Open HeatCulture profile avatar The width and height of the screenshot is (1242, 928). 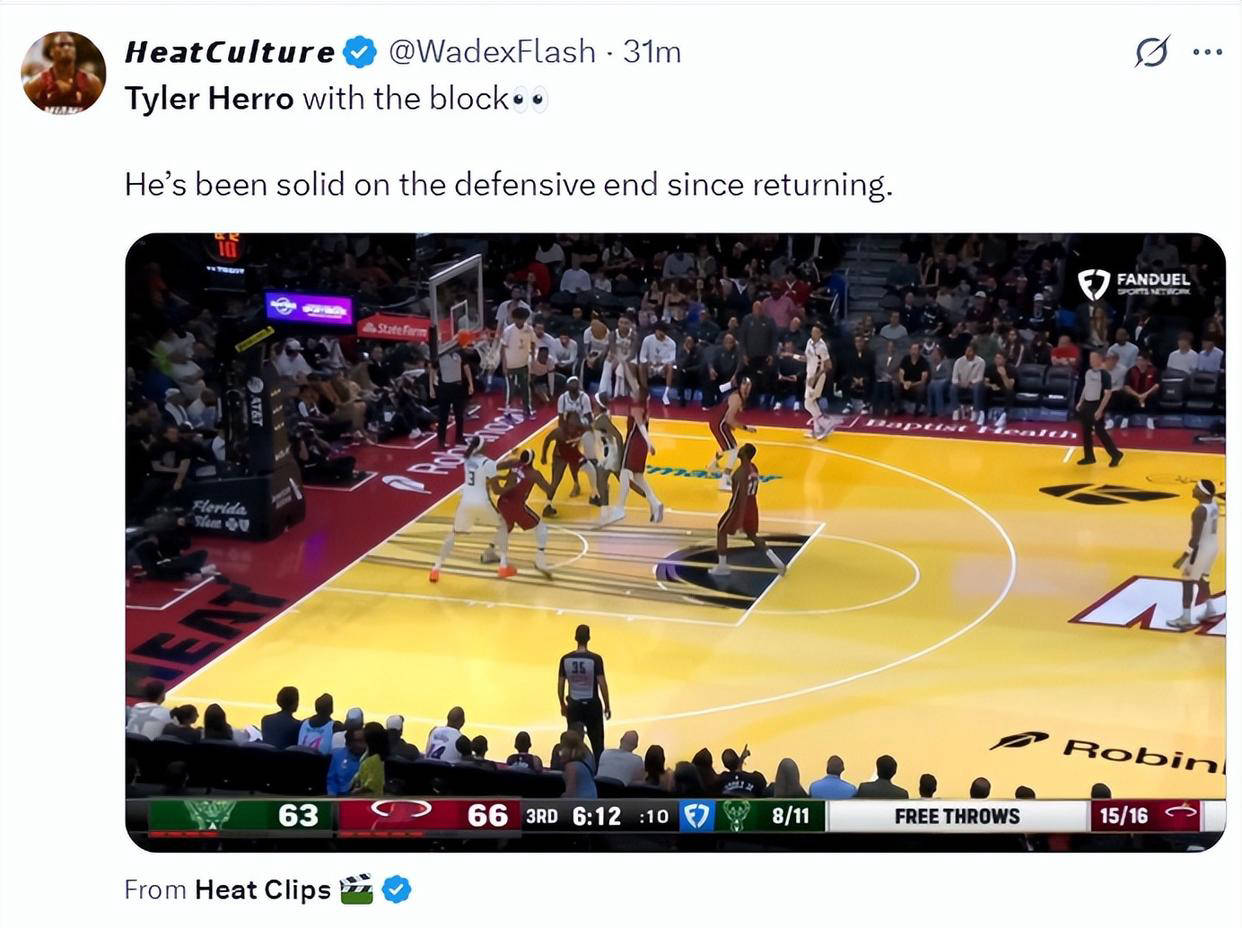pos(63,72)
